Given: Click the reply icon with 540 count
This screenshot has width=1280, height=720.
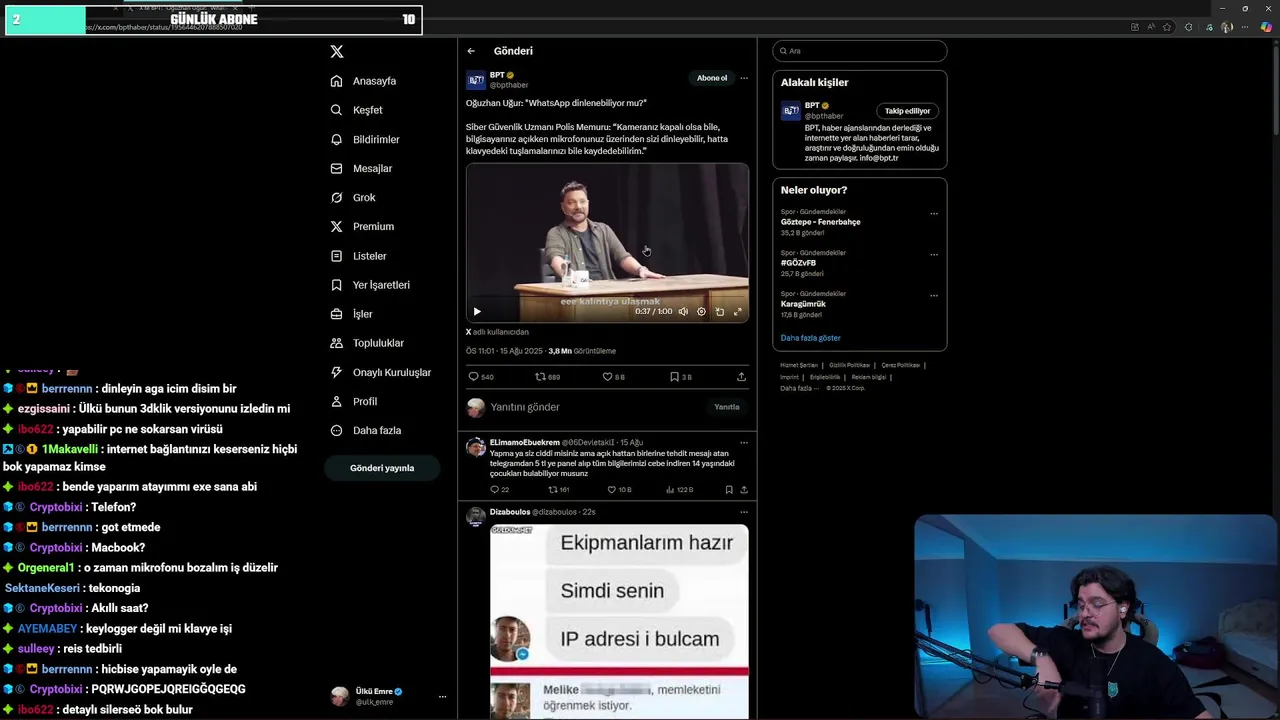Looking at the screenshot, I should pyautogui.click(x=474, y=377).
